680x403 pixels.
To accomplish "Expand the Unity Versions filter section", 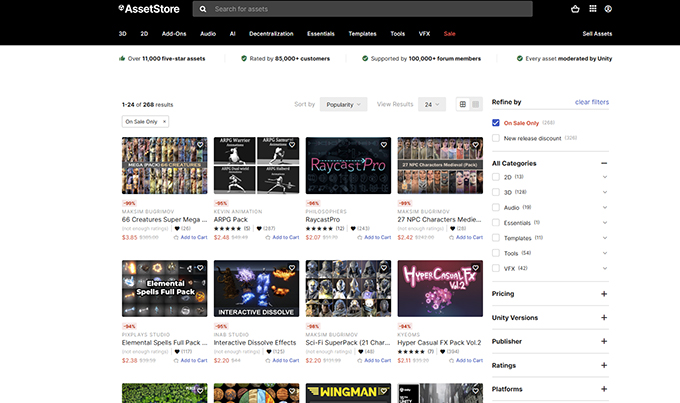I will [x=604, y=318].
